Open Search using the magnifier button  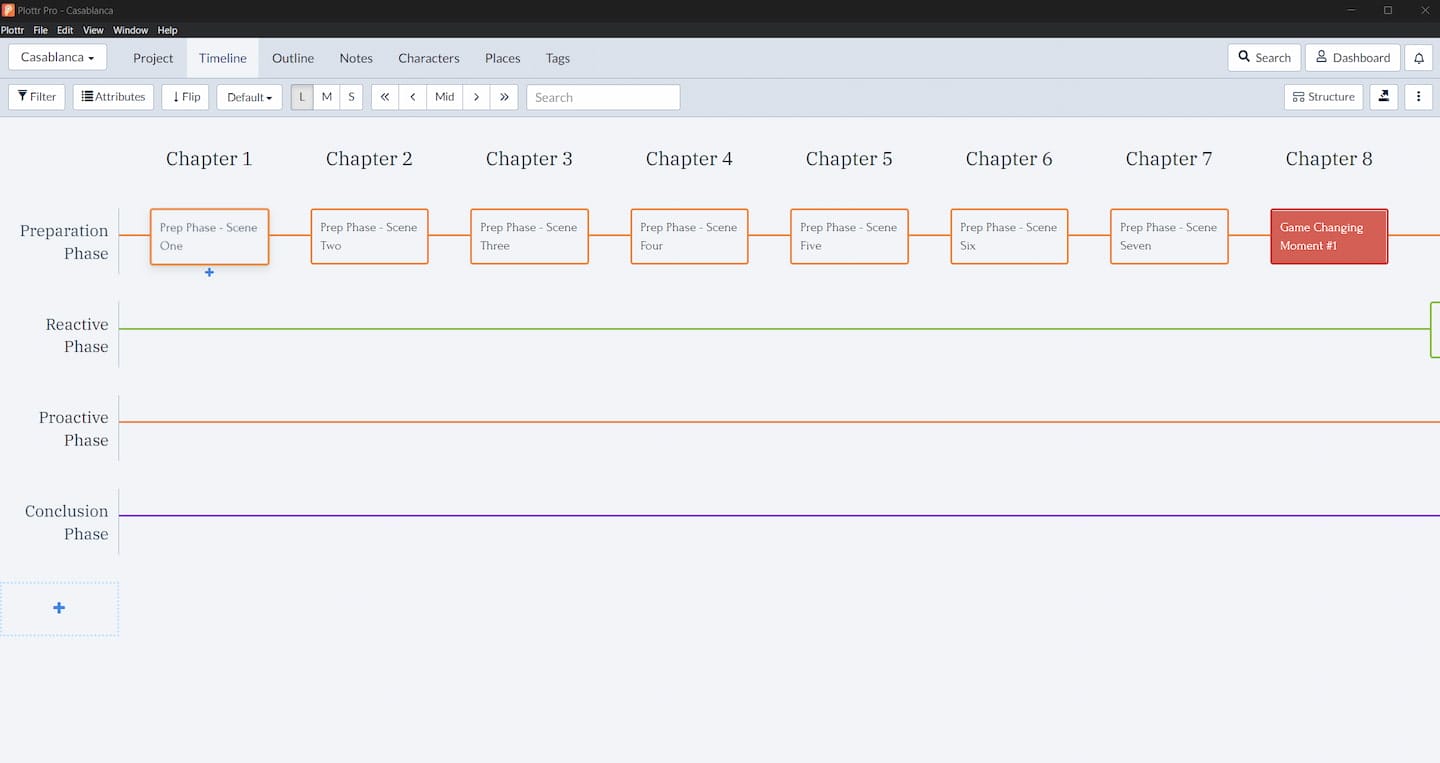coord(1263,57)
